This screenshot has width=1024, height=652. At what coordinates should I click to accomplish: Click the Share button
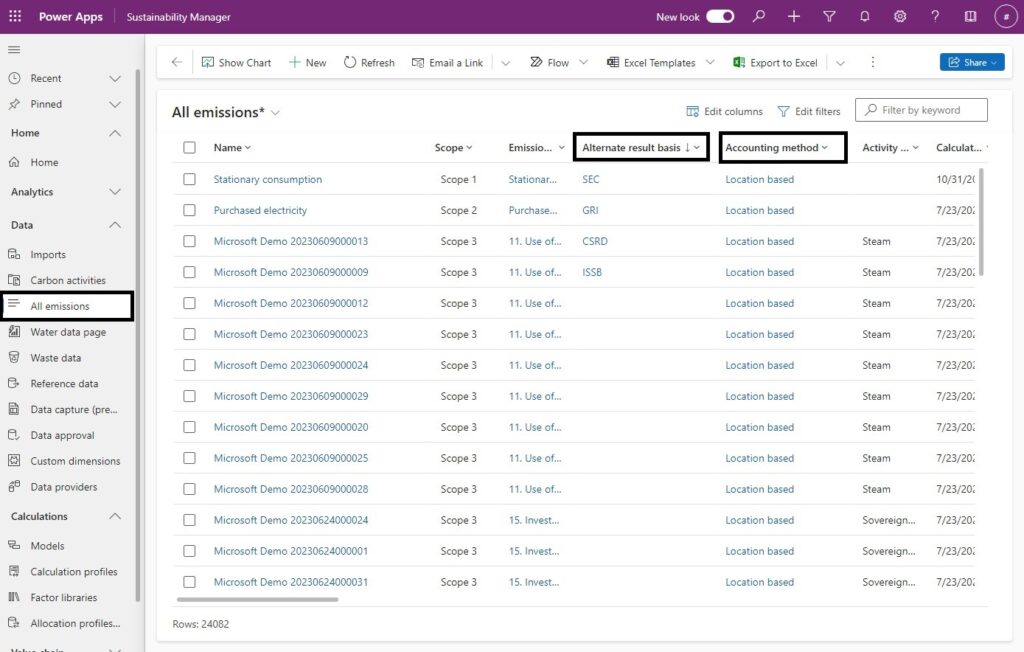[970, 62]
